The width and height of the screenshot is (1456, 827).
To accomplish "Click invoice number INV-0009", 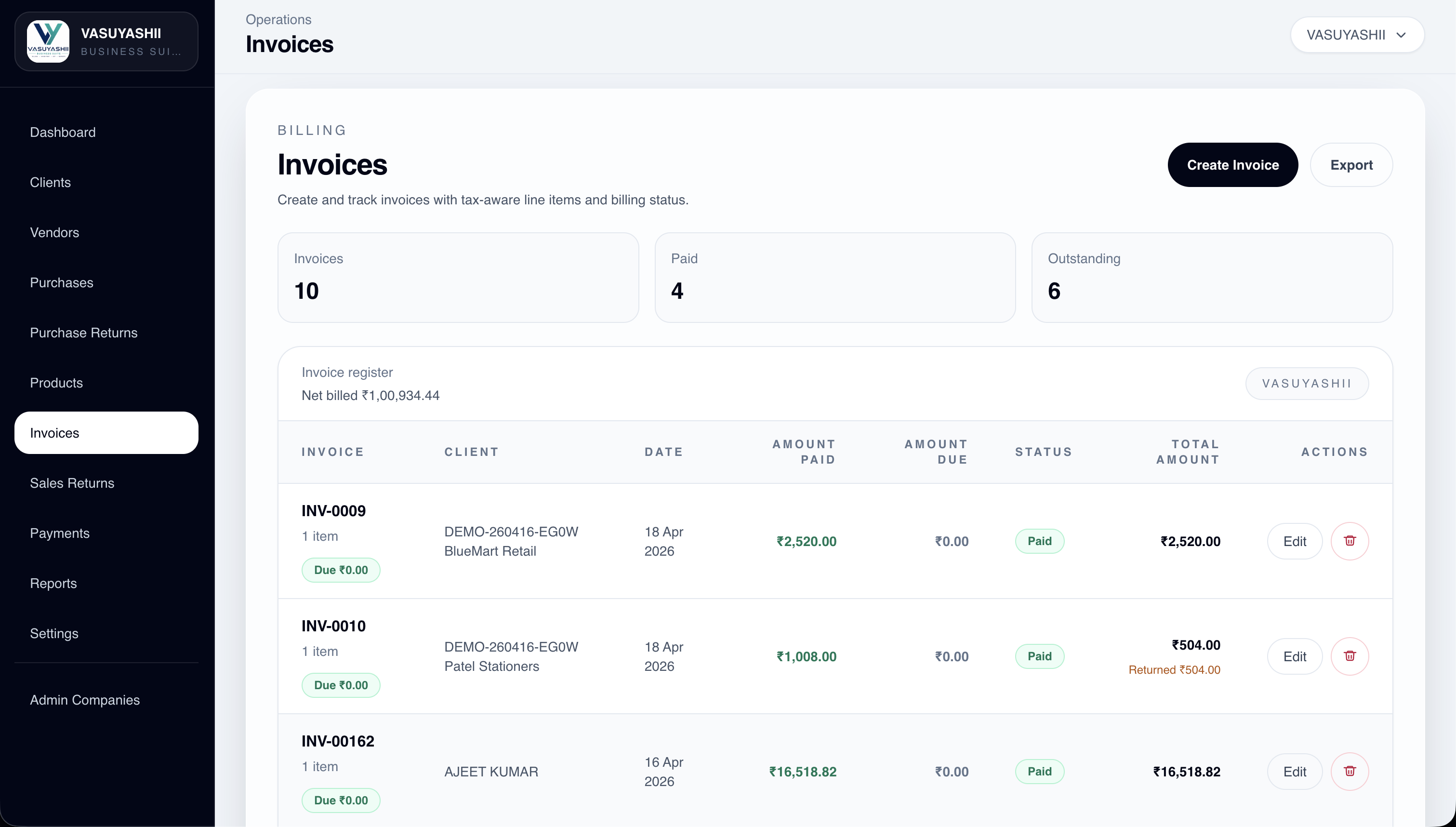I will tap(333, 511).
